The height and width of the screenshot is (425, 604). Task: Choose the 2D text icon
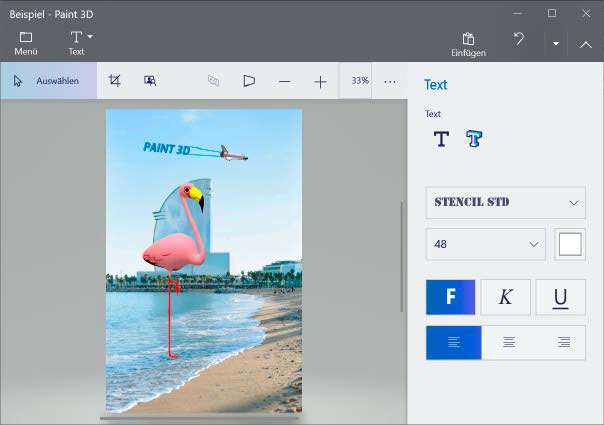coord(441,139)
